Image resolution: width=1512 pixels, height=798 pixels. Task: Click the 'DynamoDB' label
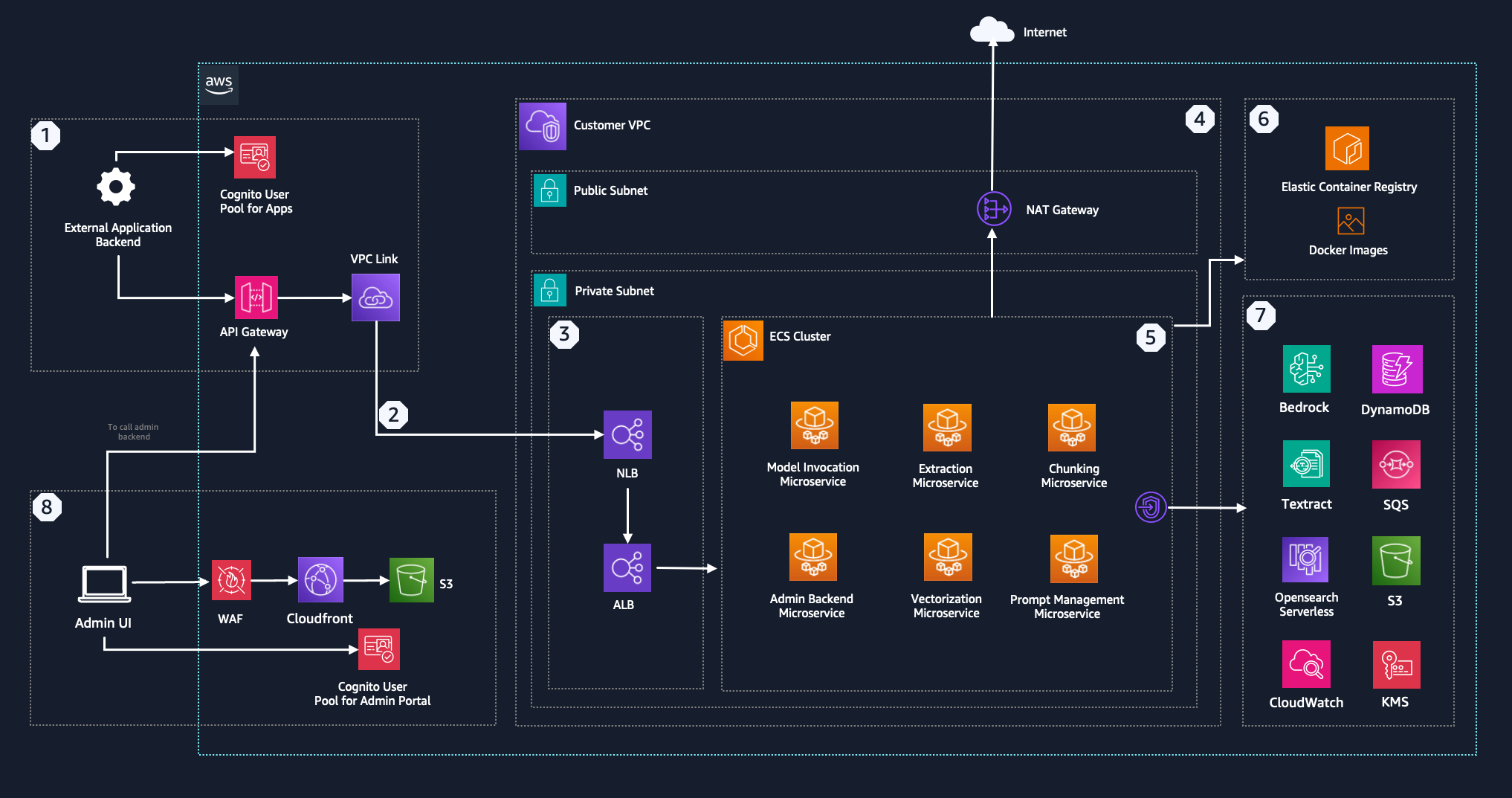pos(1395,409)
